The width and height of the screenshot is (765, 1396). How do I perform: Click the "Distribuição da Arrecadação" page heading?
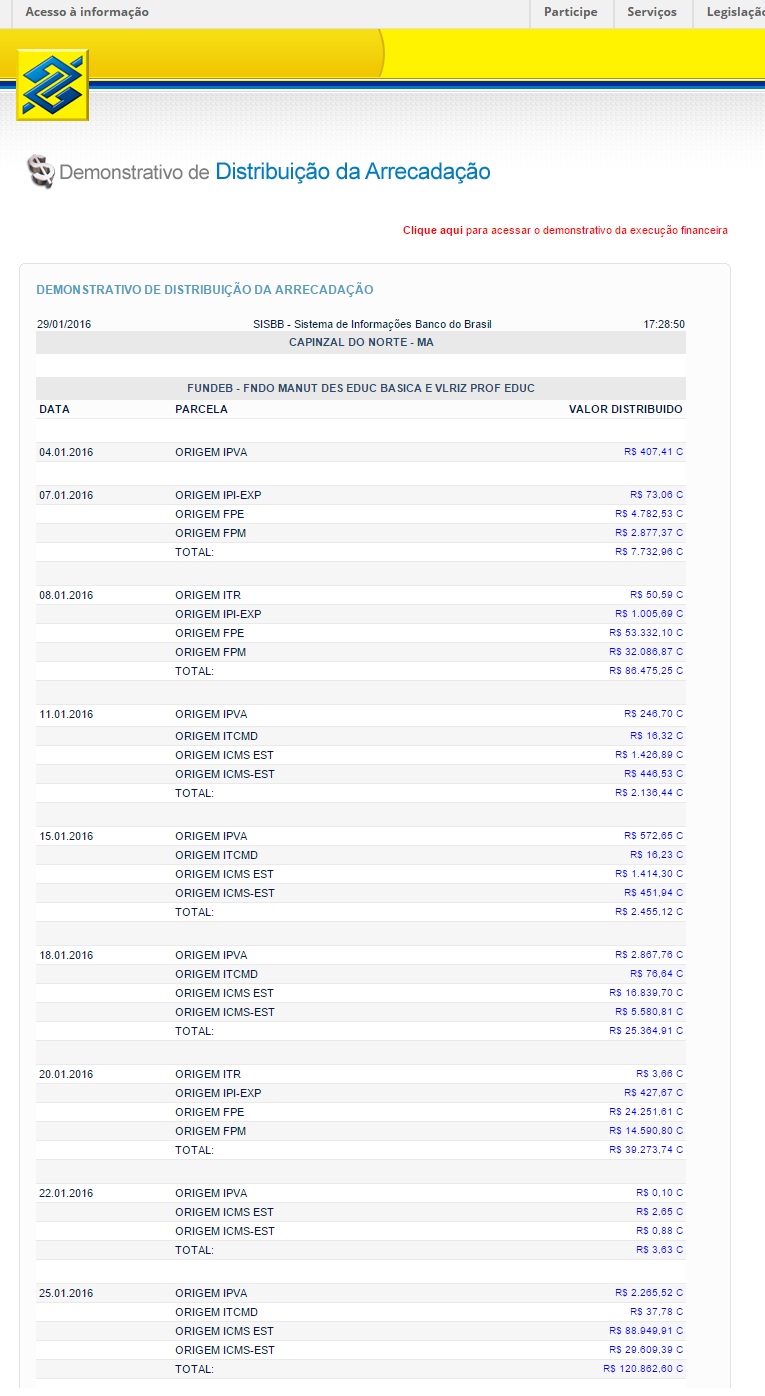[353, 172]
